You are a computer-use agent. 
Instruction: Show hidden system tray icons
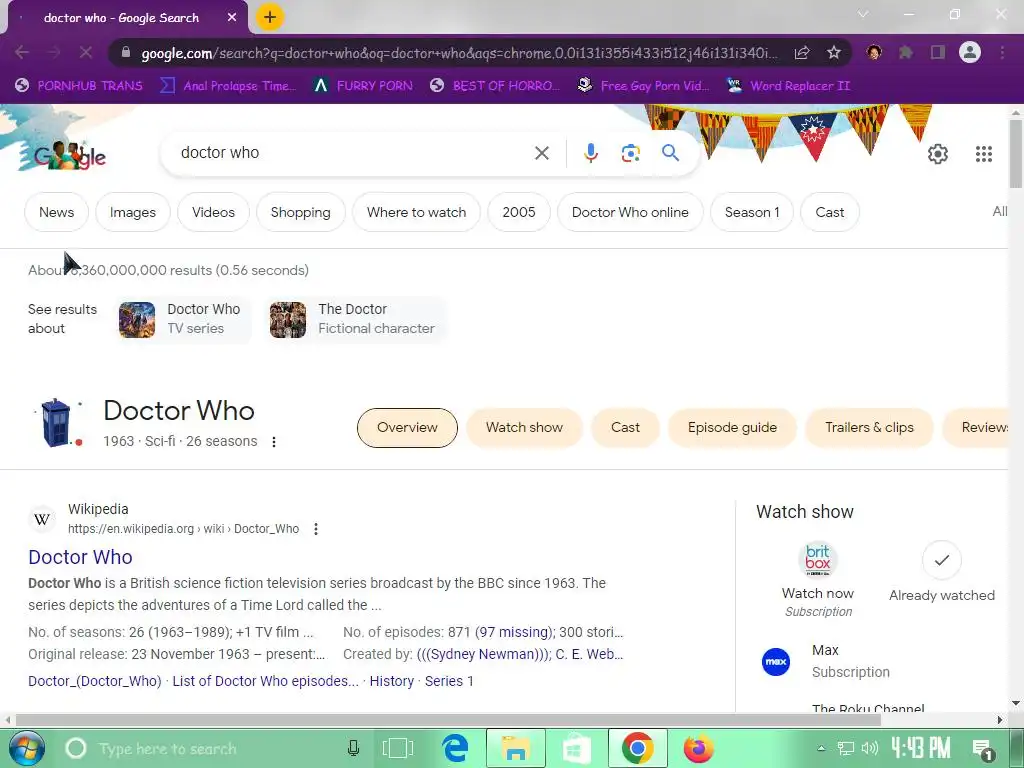click(822, 748)
